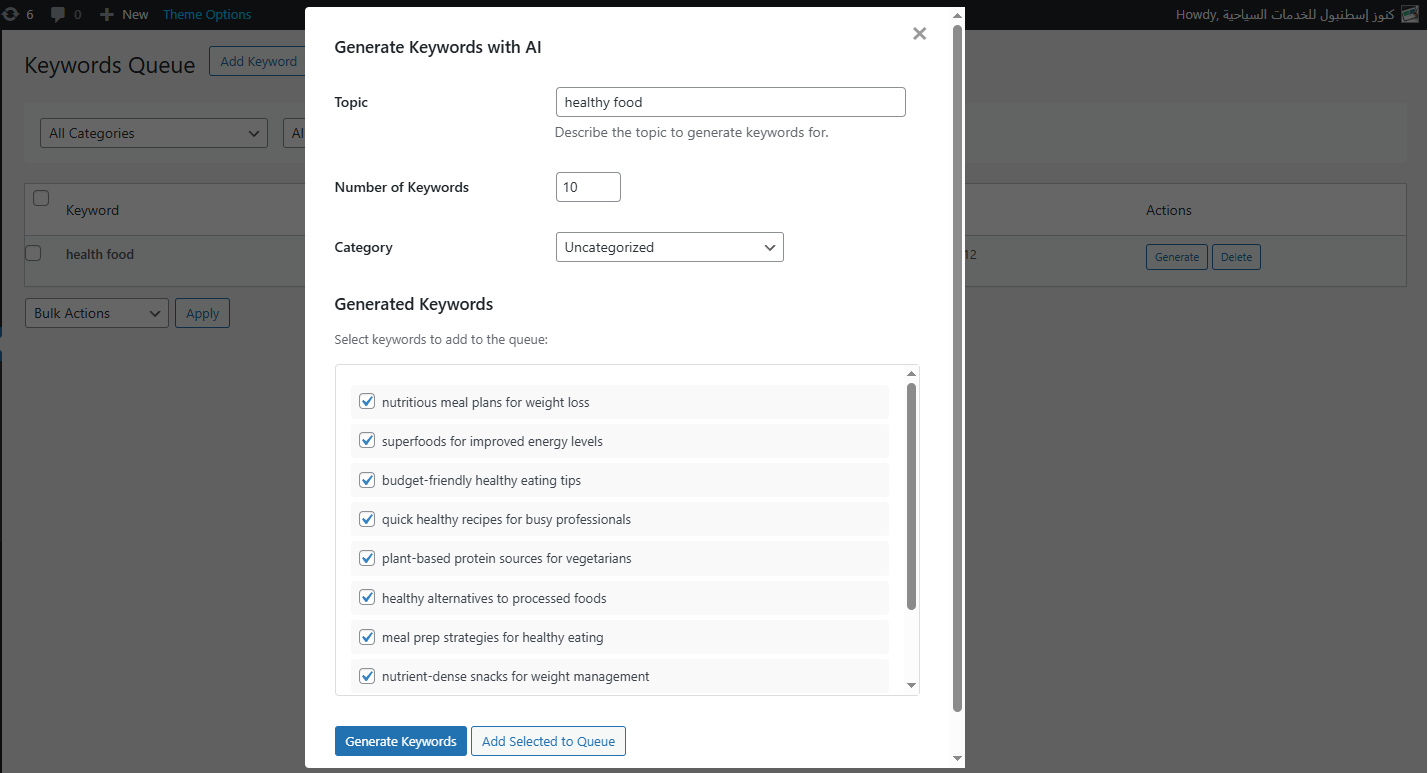
Task: Open Theme Options in the admin bar
Action: 206,14
